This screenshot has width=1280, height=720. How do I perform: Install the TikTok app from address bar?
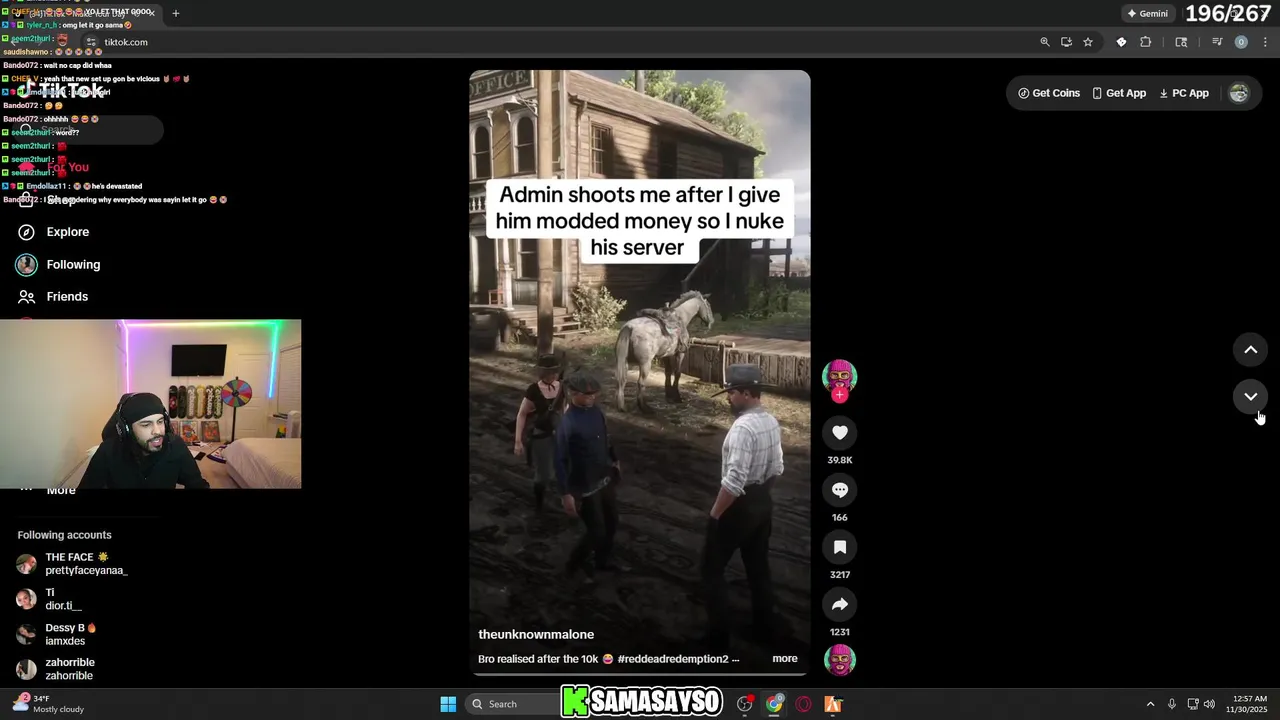(1066, 42)
